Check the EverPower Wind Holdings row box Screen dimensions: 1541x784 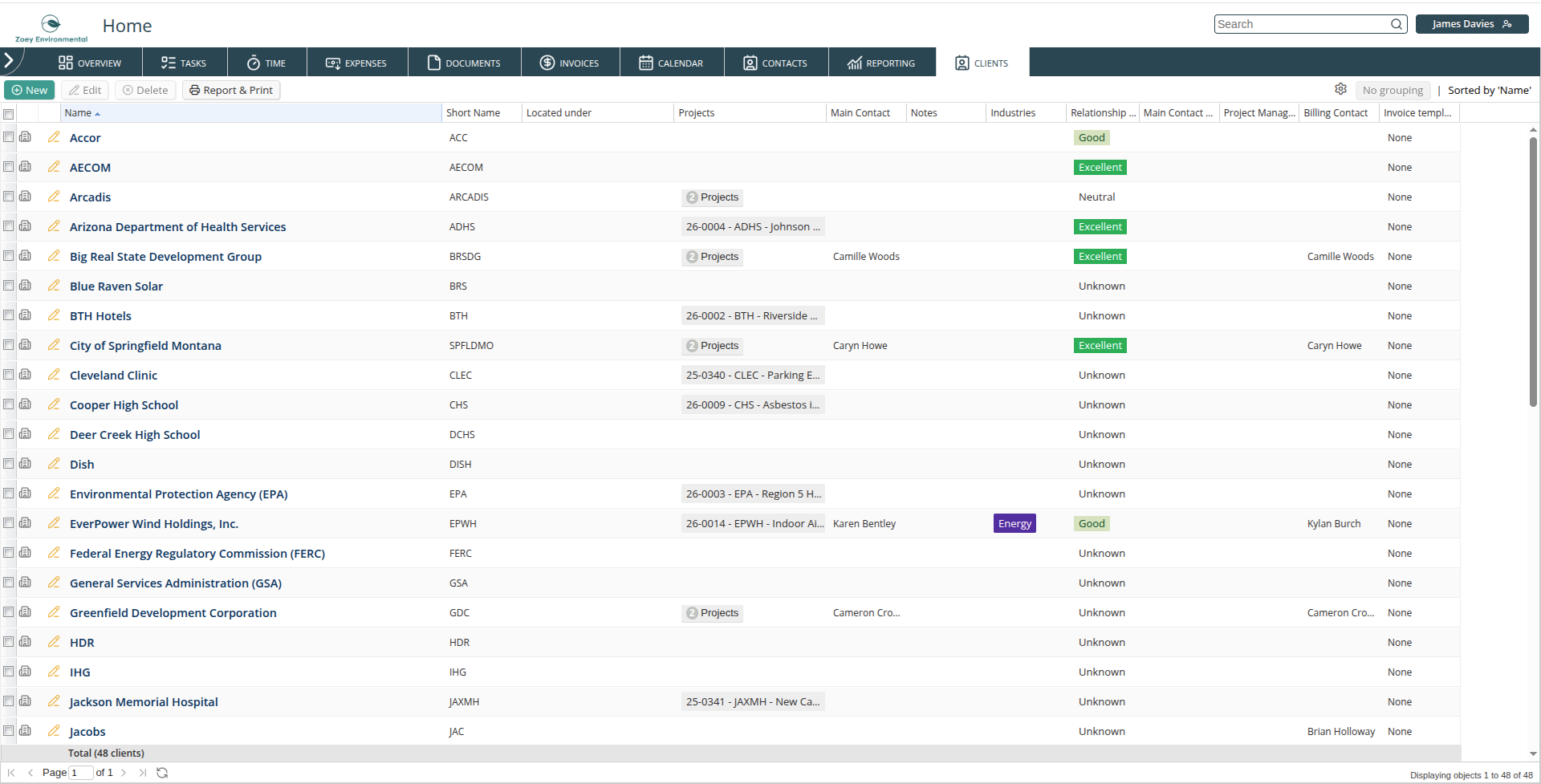tap(9, 523)
